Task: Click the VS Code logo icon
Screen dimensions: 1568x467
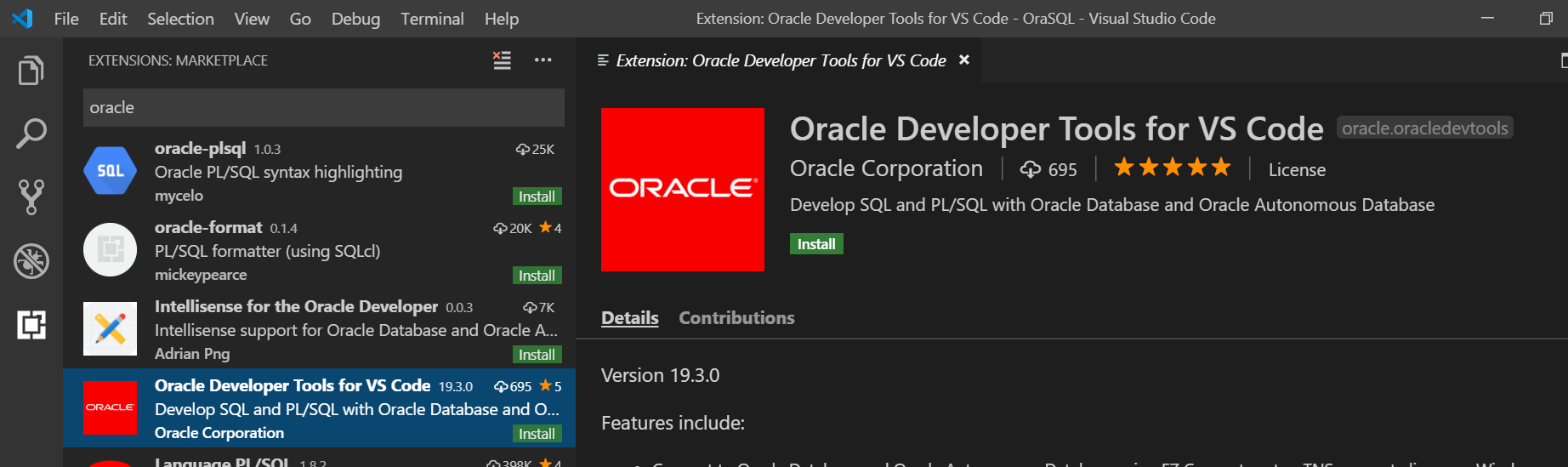Action: [x=23, y=18]
